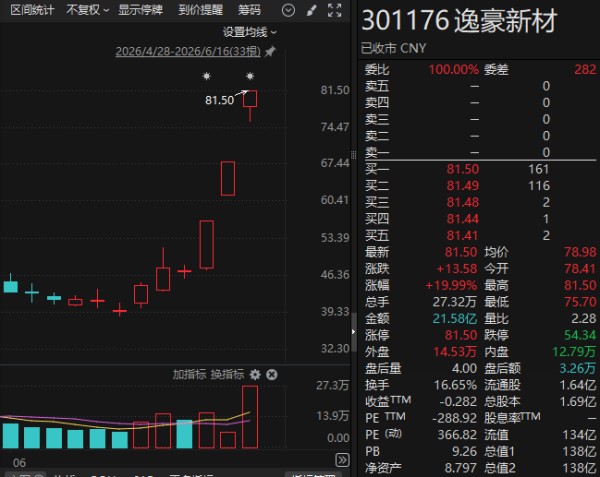The image size is (600, 477).
Task: Click the circled down-arrow more icon
Action: pos(288,10)
